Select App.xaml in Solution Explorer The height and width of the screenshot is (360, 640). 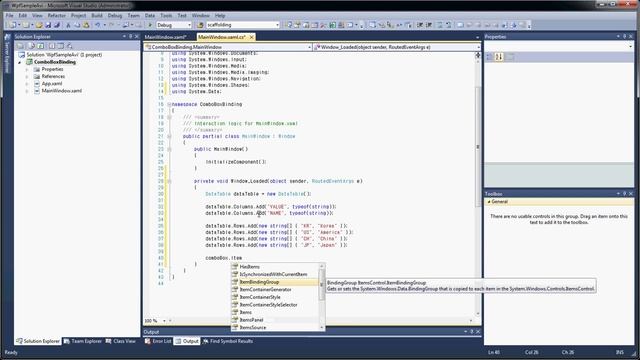pos(52,84)
